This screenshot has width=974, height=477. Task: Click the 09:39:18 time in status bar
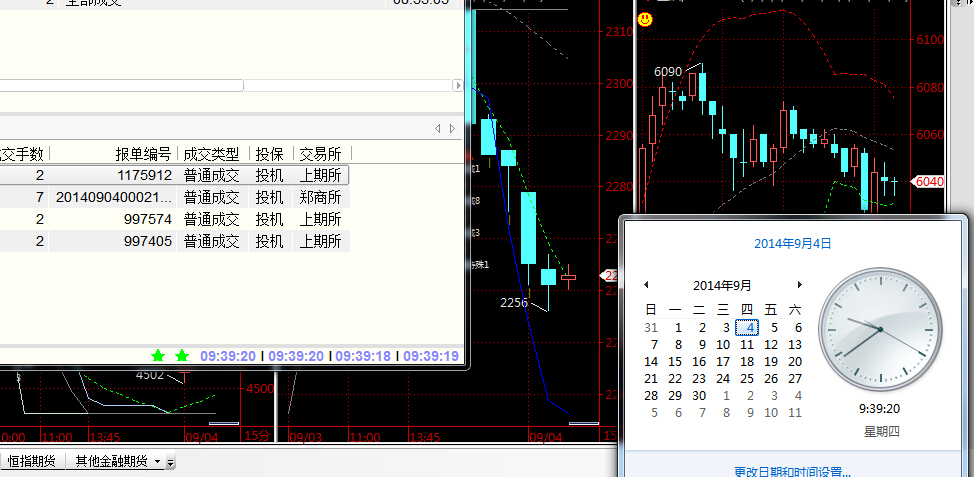pos(363,357)
